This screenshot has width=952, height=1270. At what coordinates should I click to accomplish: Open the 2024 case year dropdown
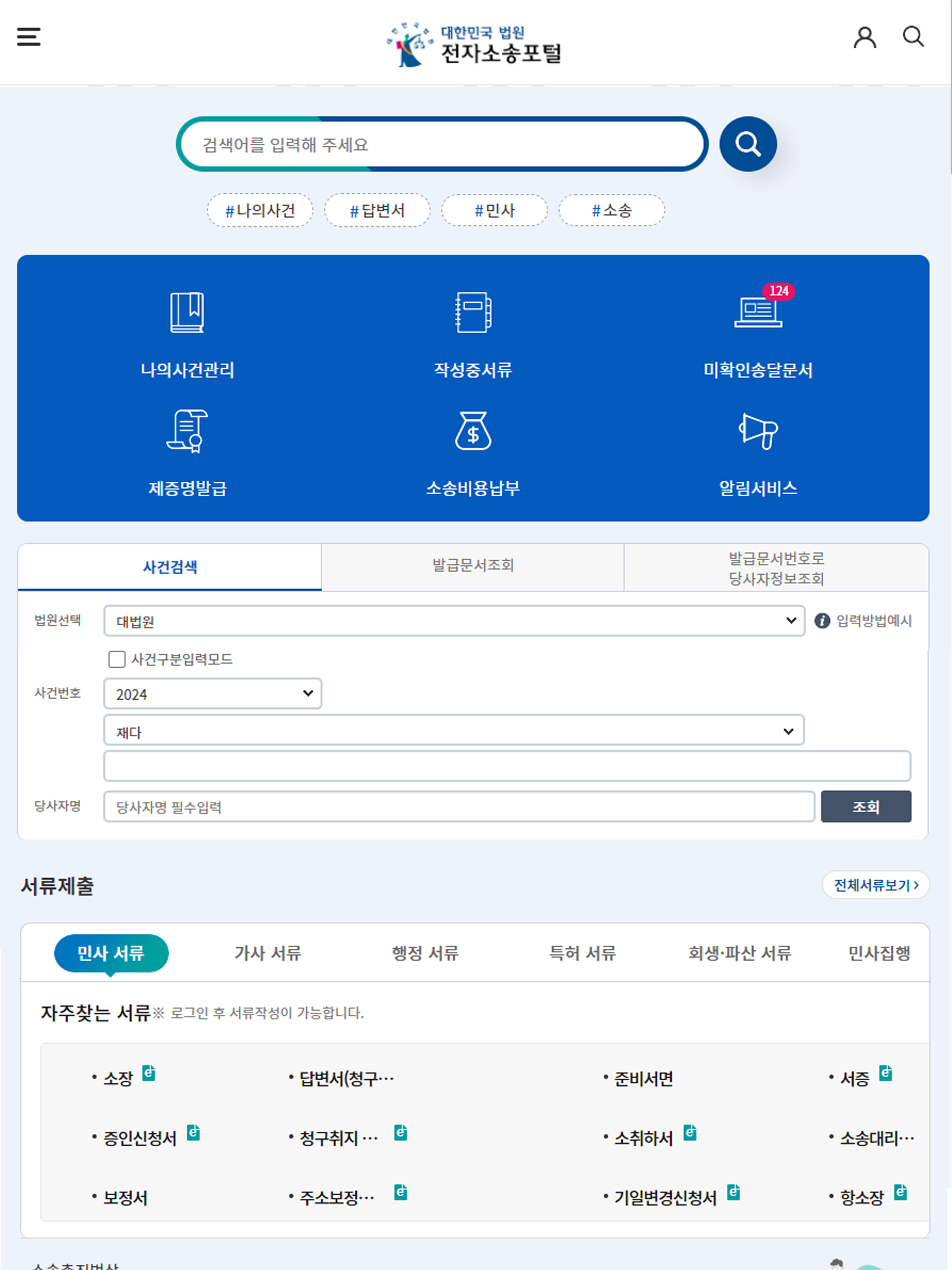212,694
